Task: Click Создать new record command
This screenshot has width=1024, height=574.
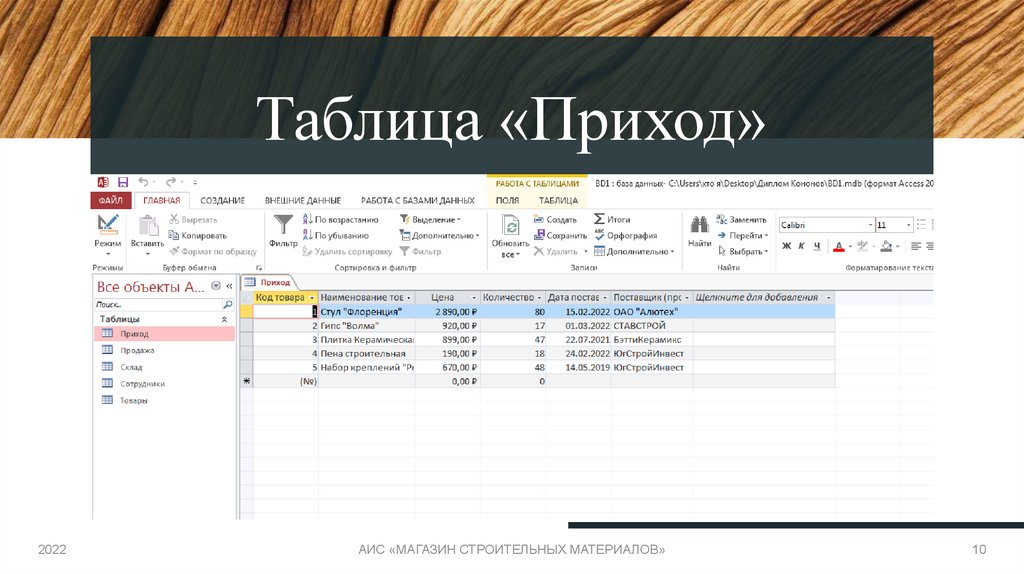Action: 555,220
